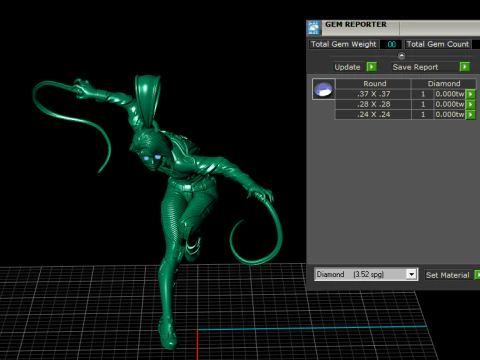Click the green Save Report arrow

click(464, 67)
